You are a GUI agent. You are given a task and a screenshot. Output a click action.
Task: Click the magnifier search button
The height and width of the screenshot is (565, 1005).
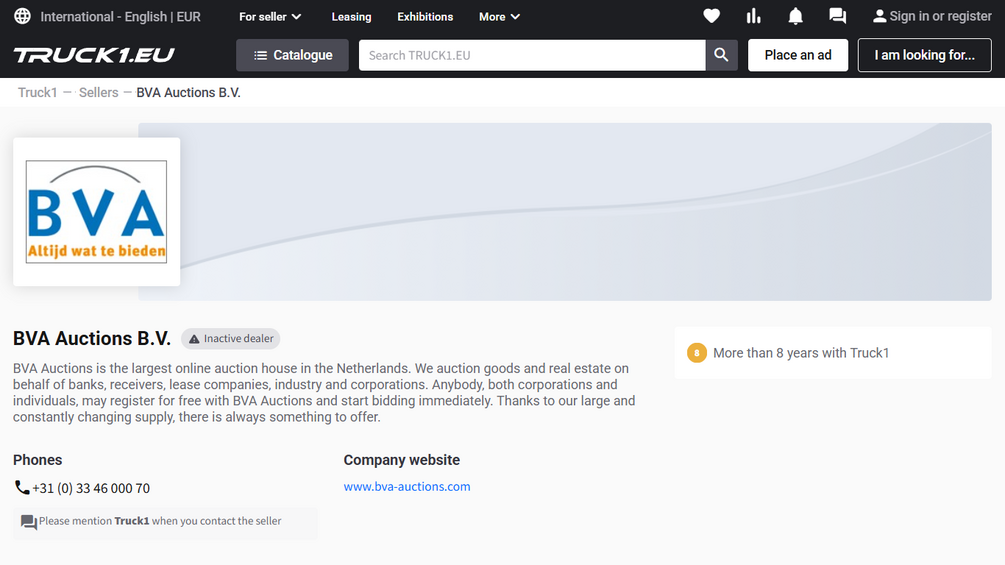722,55
